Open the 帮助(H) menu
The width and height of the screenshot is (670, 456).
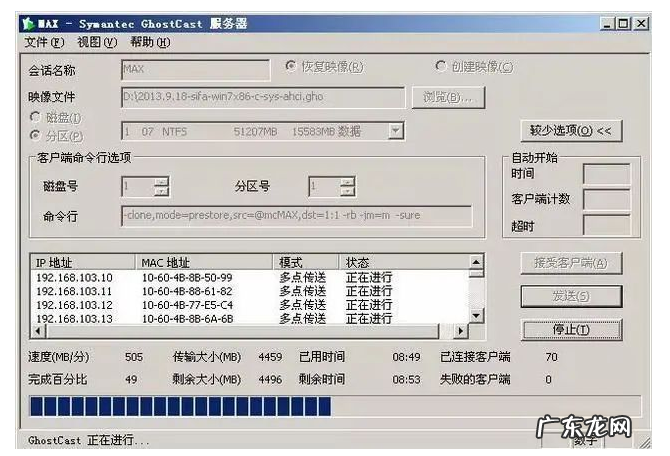tap(150, 42)
